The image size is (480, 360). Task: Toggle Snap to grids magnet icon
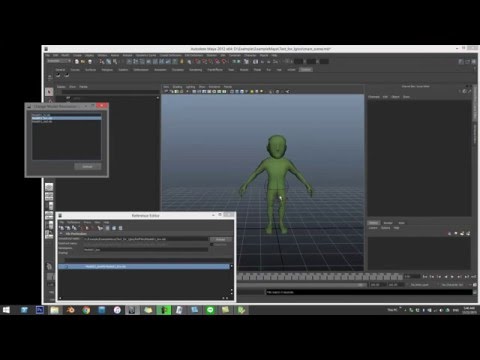(198, 62)
